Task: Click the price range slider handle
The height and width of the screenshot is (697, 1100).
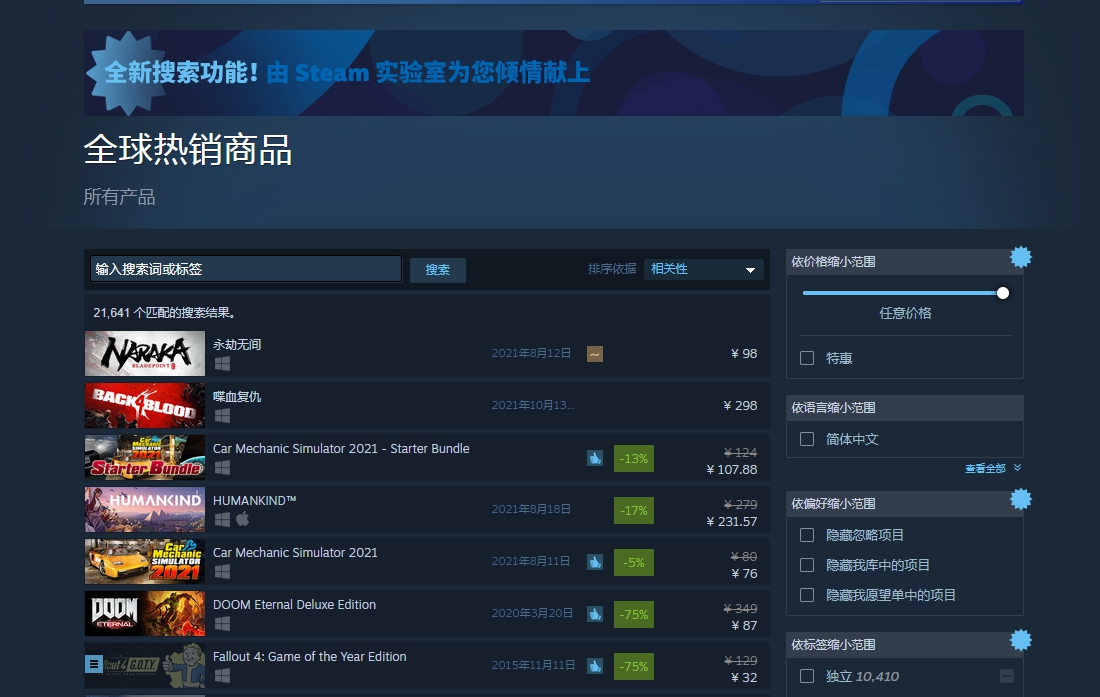Action: click(1002, 293)
